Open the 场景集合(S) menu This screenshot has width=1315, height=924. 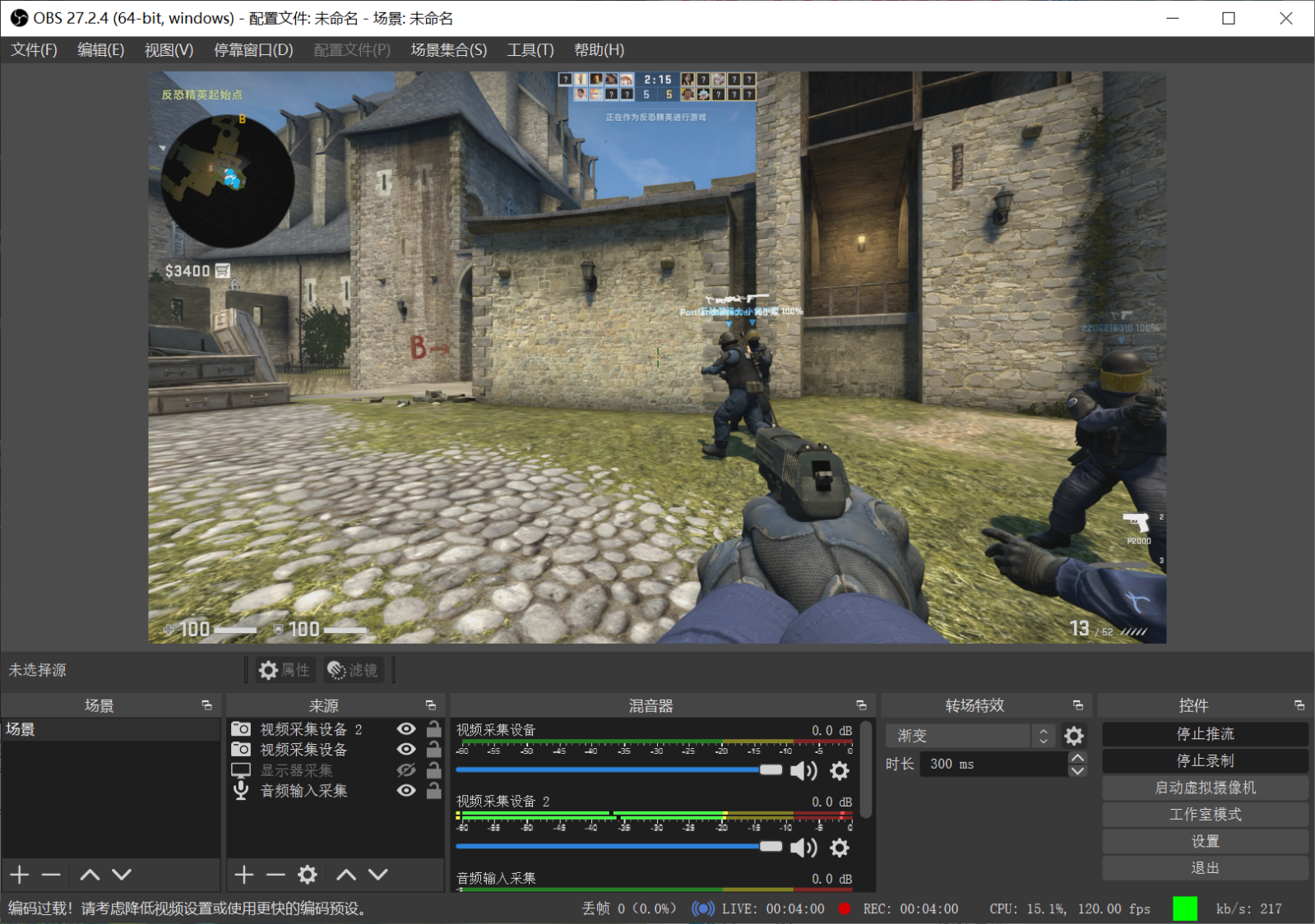point(448,50)
